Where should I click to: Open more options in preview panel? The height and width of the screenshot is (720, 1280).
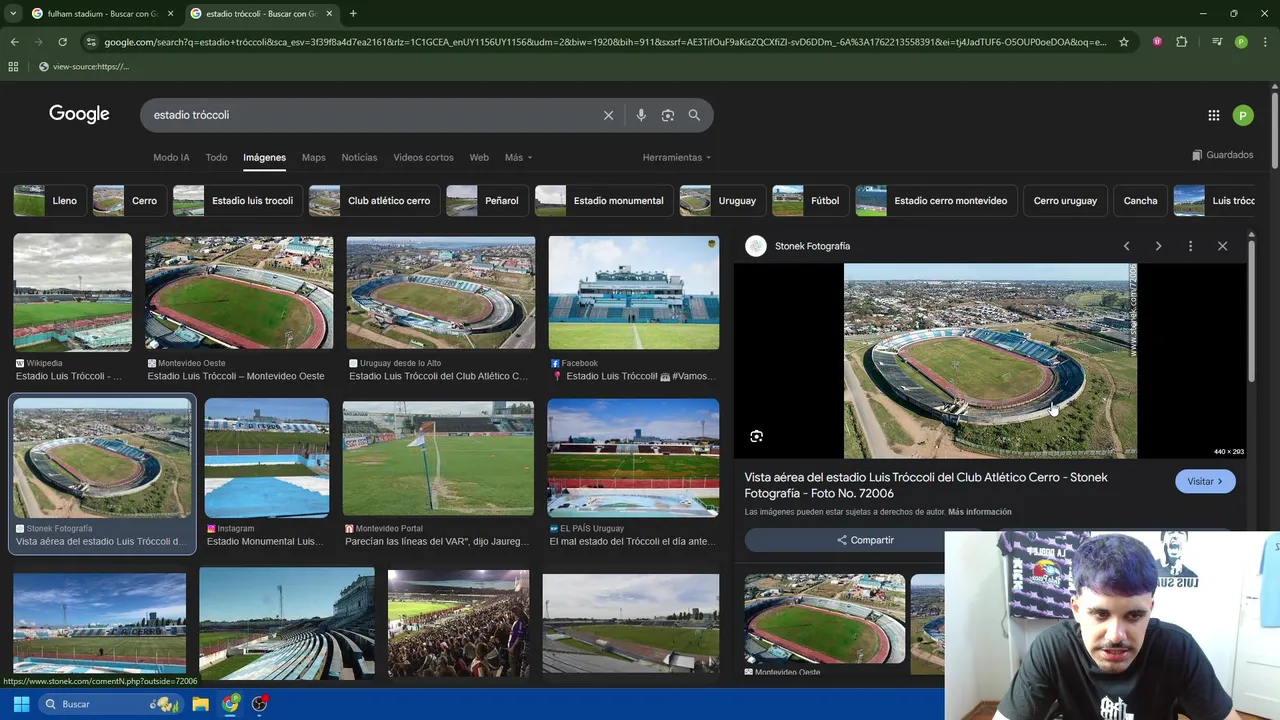tap(1190, 246)
